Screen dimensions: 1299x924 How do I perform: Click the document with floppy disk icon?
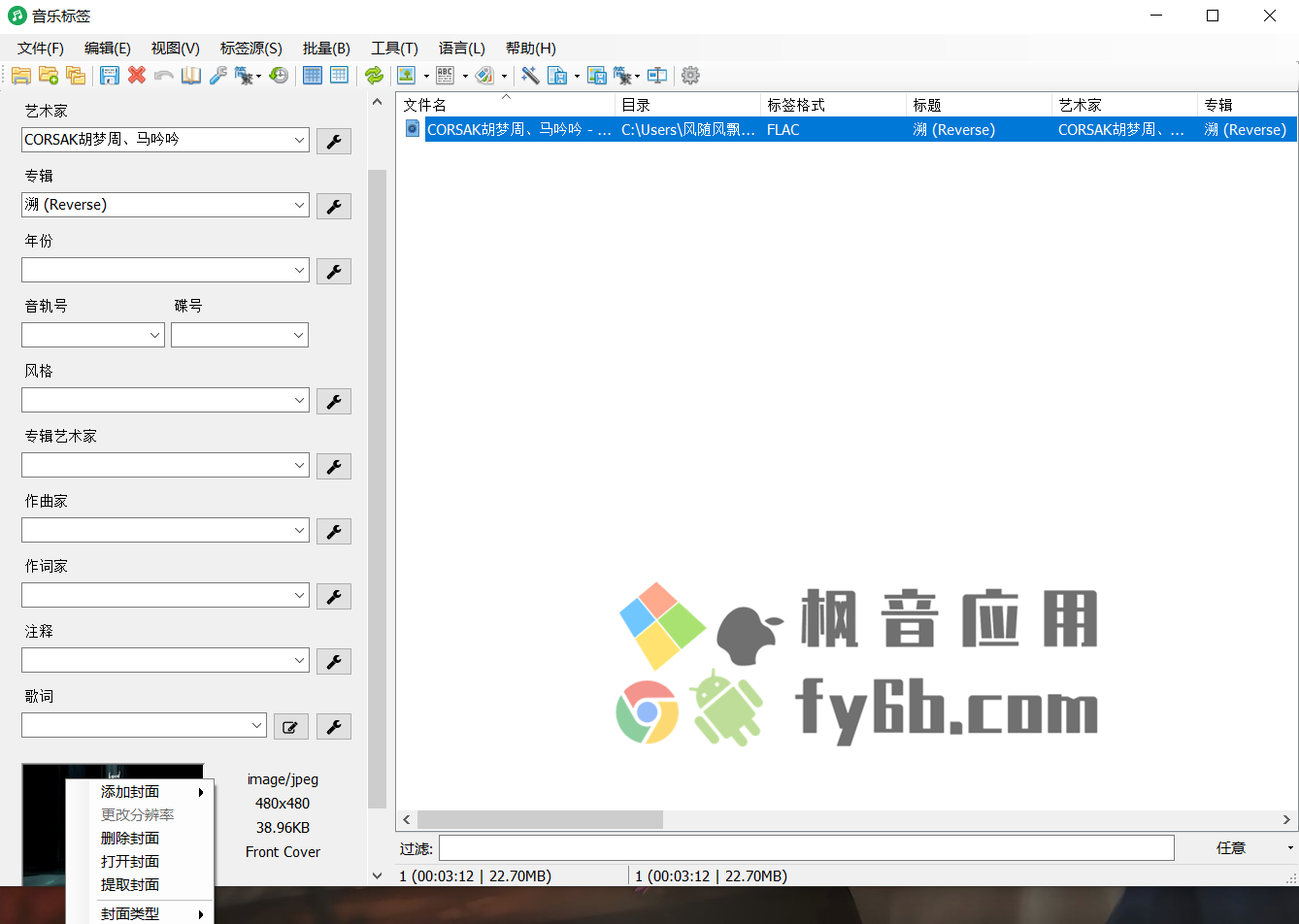[x=557, y=76]
